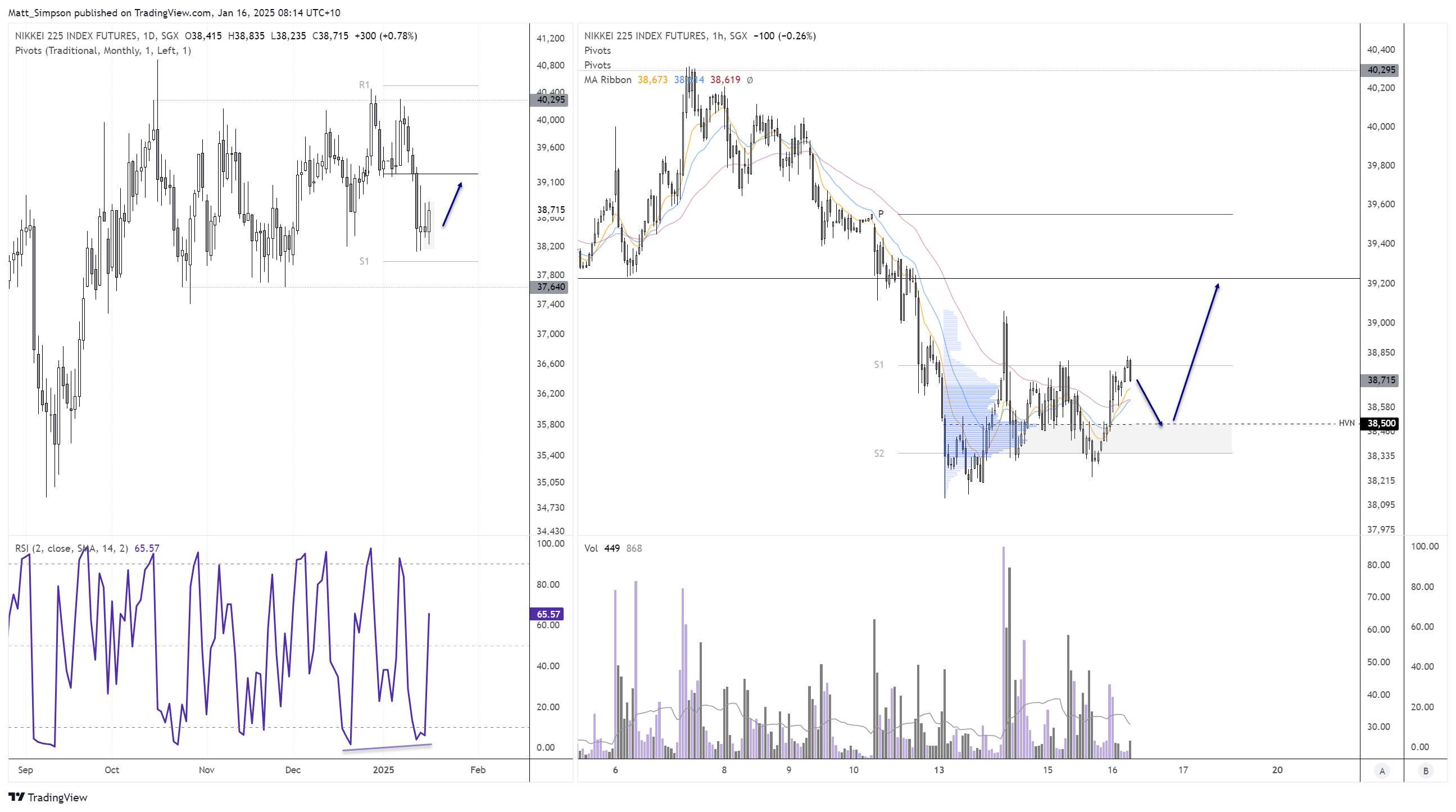Click the R1 pivot label on daily chart
This screenshot has width=1456, height=812.
pyautogui.click(x=364, y=85)
